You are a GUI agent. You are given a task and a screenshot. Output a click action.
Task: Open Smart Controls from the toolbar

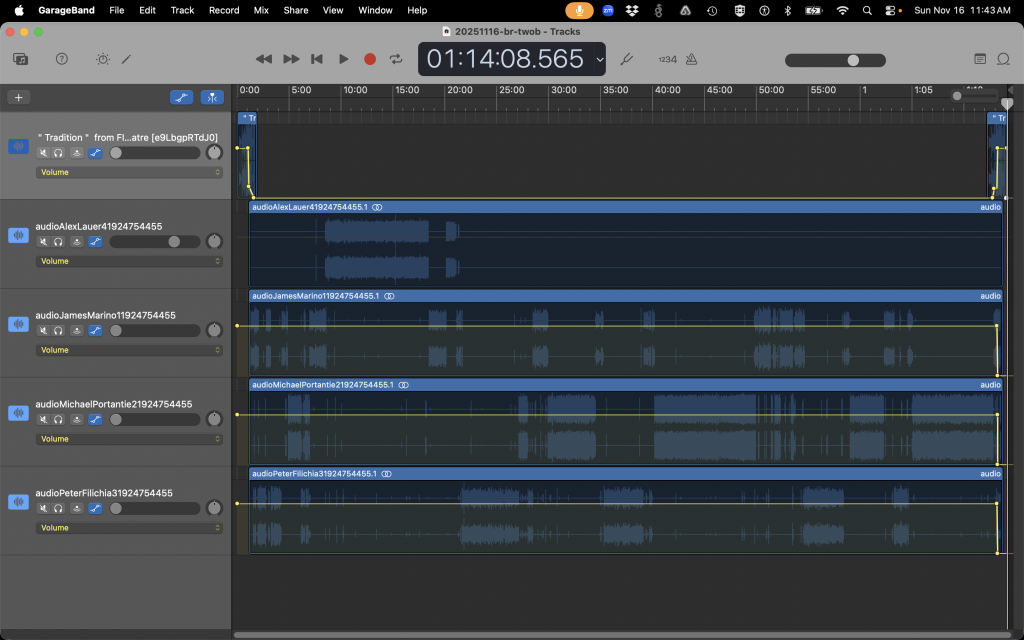pos(102,59)
